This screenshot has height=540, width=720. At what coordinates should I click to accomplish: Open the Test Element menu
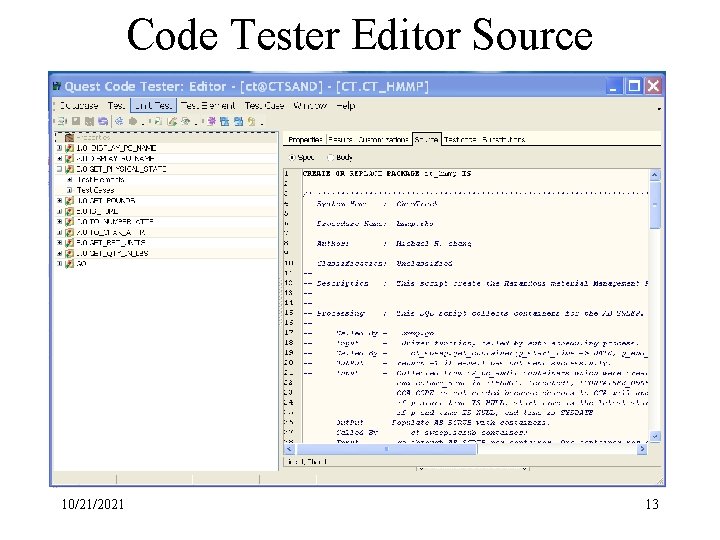point(208,106)
